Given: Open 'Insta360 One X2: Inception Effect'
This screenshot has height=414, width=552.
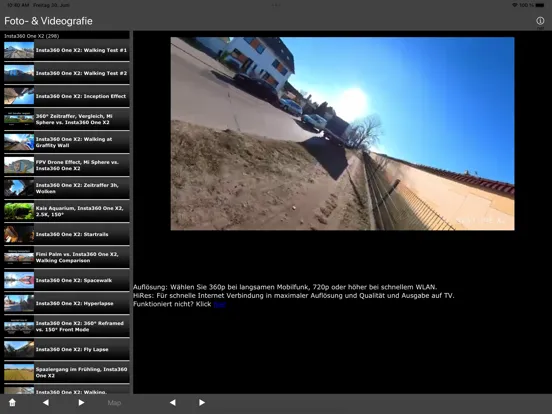Looking at the screenshot, I should click(67, 96).
